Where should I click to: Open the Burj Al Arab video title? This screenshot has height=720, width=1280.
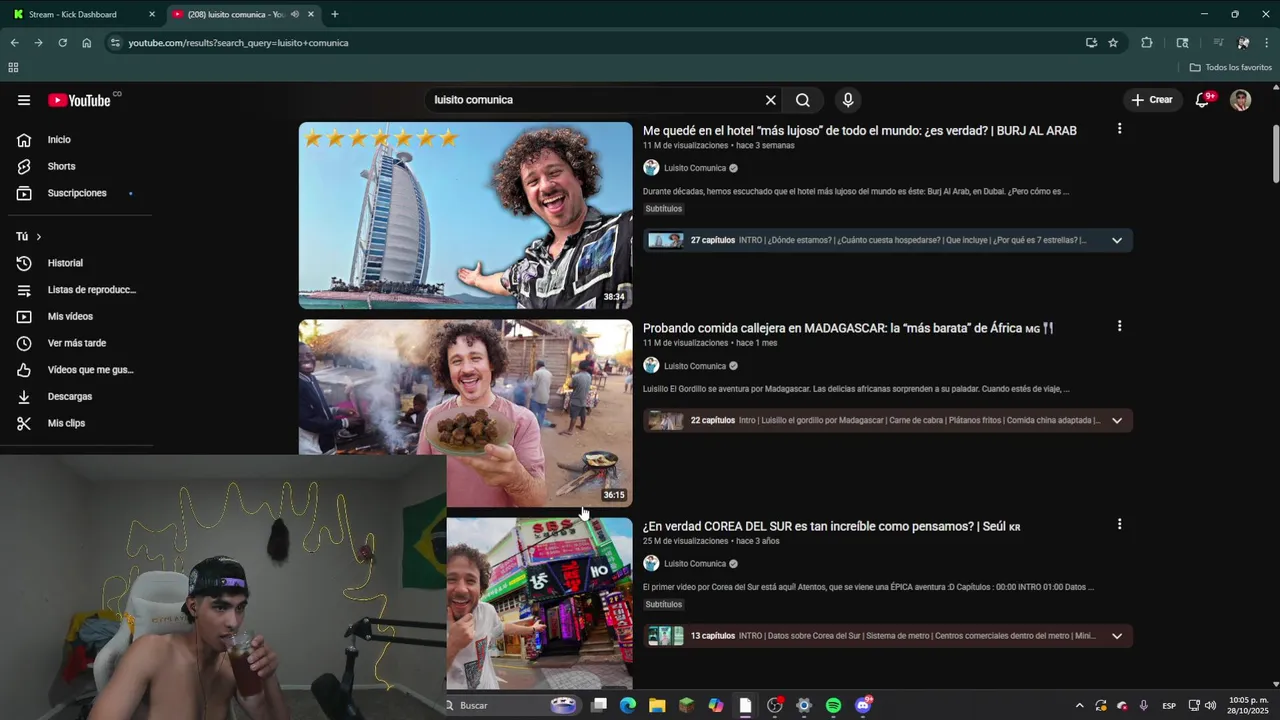[x=859, y=131]
